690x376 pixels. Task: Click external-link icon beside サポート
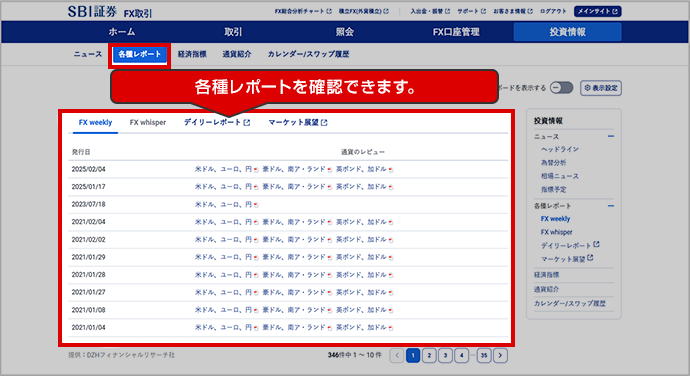click(x=484, y=11)
